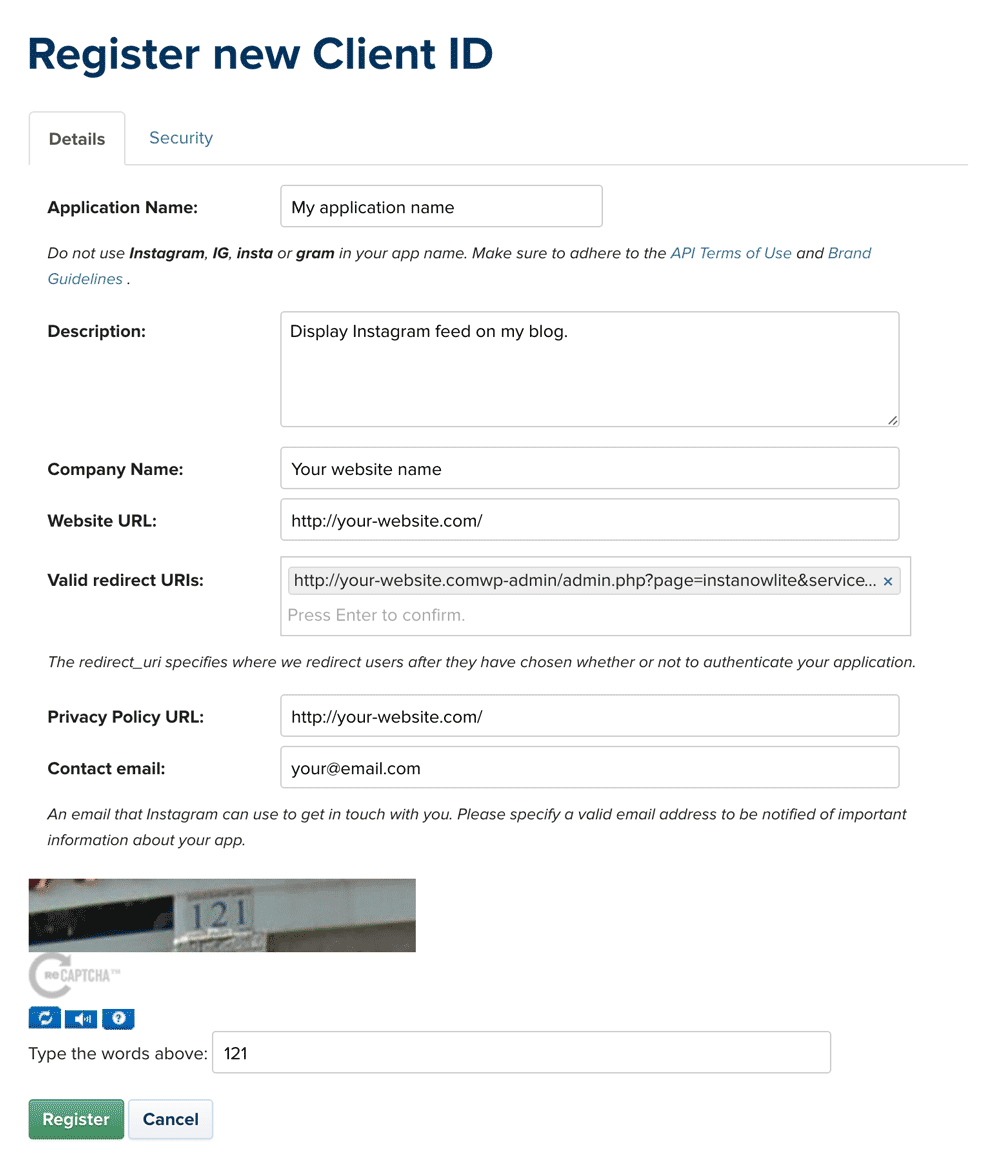The image size is (1000, 1166).
Task: Select the Details tab
Action: click(77, 139)
